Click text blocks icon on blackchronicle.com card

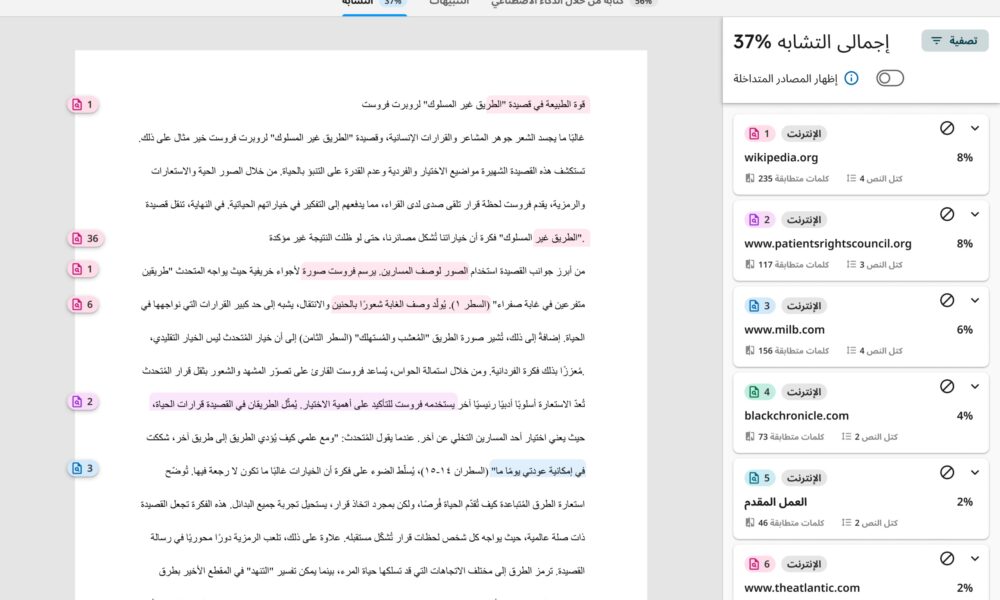pos(846,437)
